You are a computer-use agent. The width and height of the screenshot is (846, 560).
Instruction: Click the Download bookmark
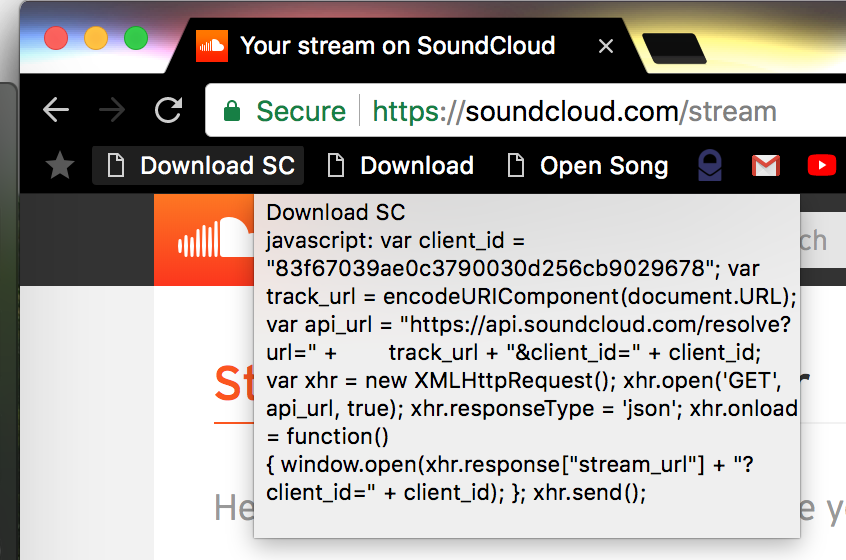pyautogui.click(x=402, y=166)
